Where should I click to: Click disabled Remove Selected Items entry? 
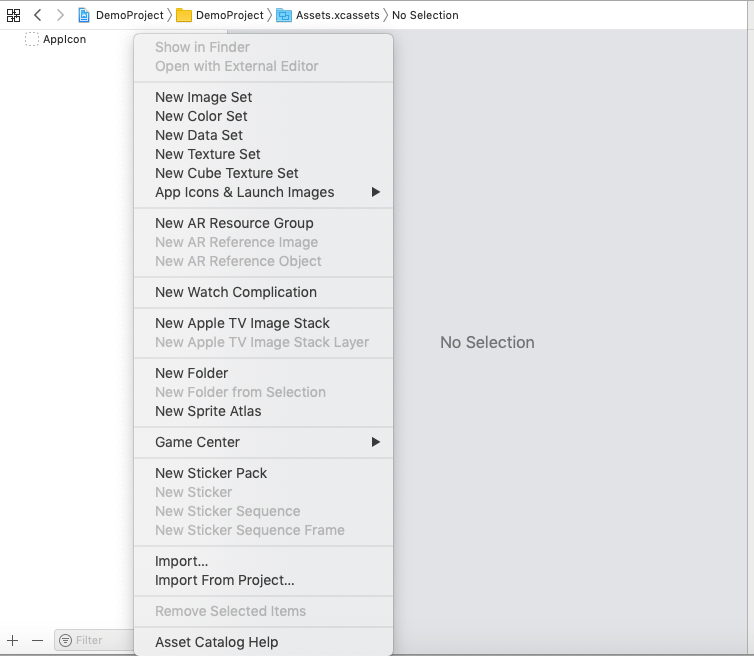pos(264,611)
